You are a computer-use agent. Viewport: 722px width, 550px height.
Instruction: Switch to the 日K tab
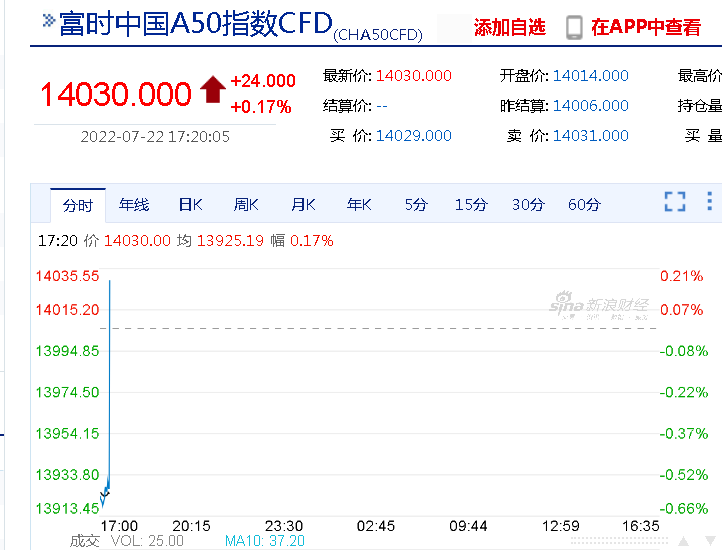click(191, 205)
